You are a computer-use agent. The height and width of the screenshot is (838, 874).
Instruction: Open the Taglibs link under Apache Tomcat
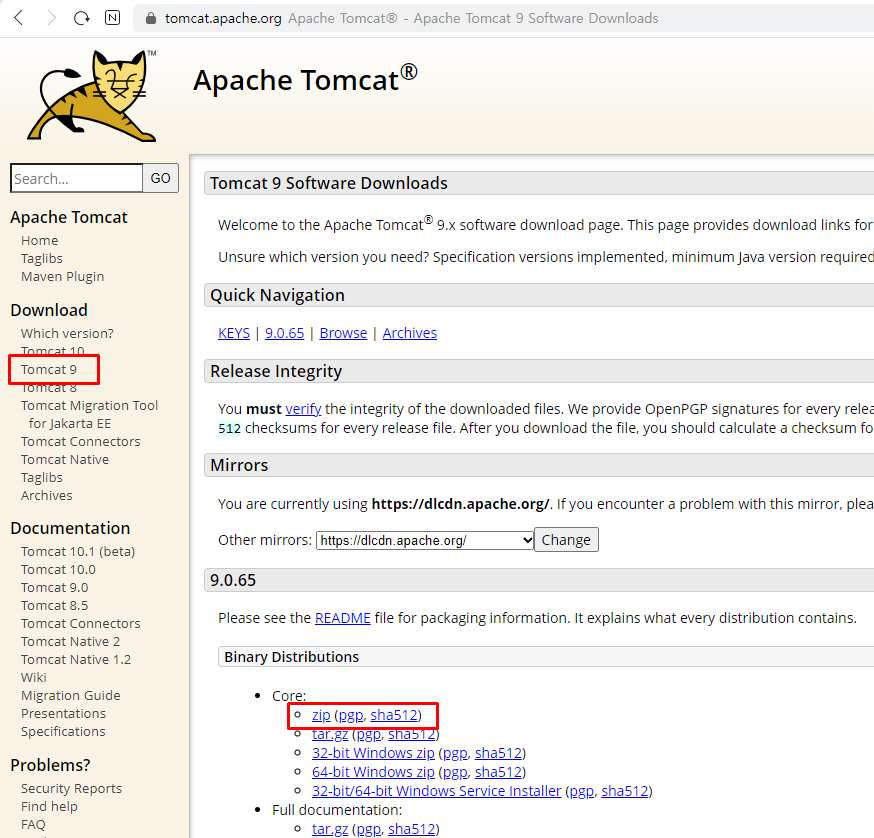(x=42, y=259)
